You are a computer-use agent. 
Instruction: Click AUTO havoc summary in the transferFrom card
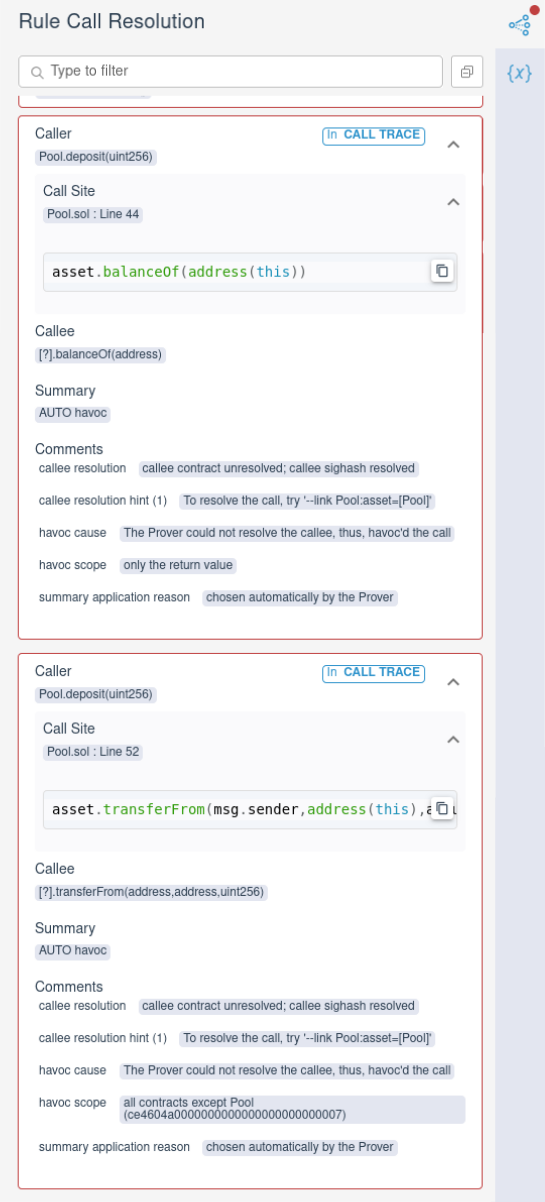tap(73, 951)
